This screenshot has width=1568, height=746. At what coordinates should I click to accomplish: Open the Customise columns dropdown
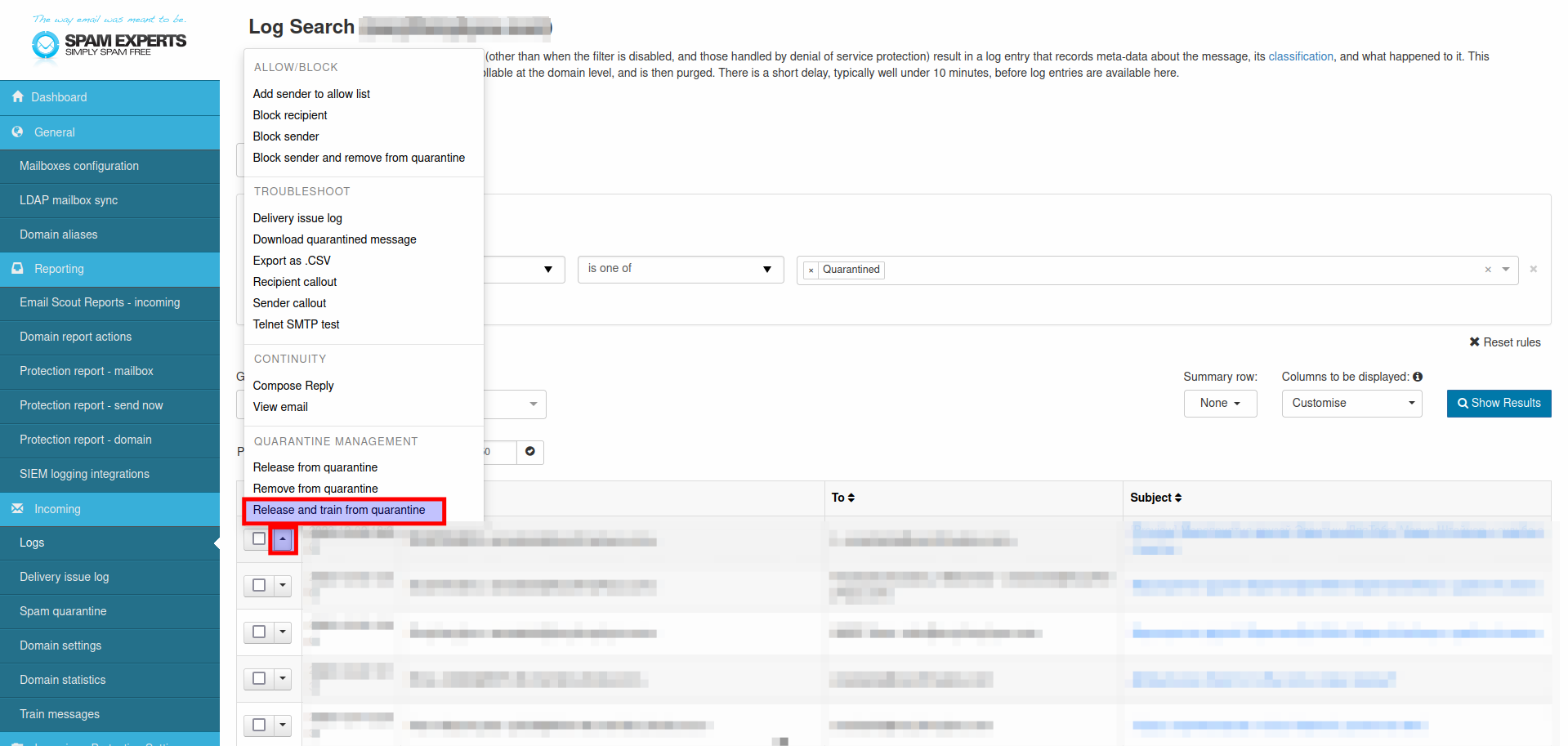(1351, 403)
